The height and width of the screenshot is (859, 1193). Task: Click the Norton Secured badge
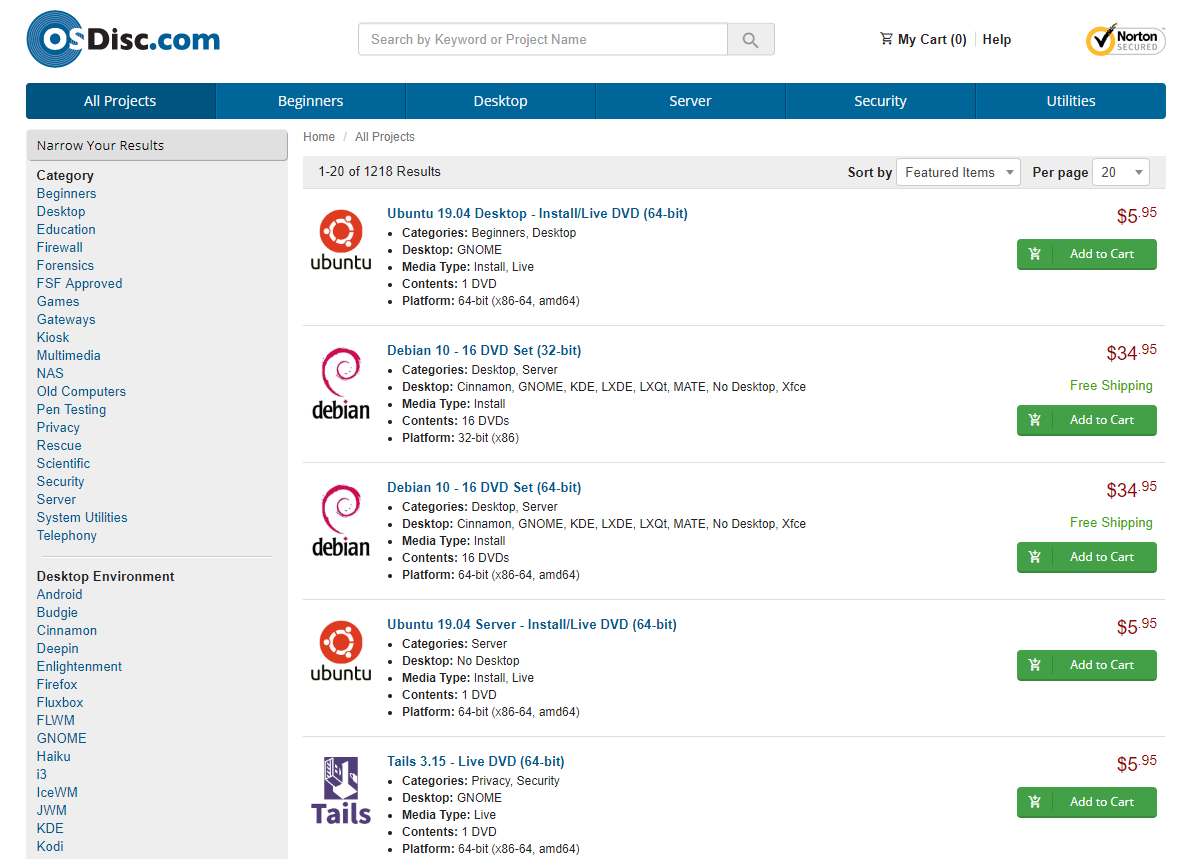(x=1125, y=40)
